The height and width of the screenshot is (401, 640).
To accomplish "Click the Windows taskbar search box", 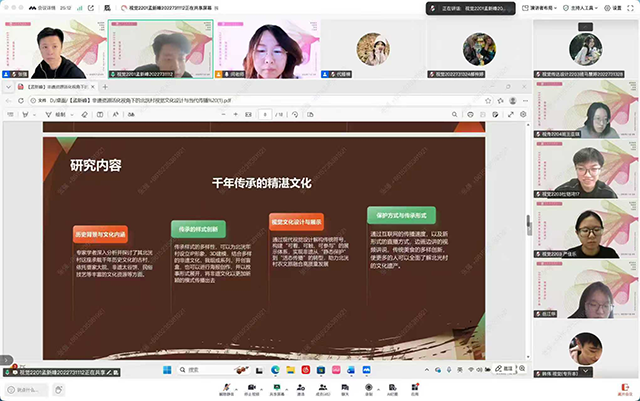I will (x=190, y=369).
